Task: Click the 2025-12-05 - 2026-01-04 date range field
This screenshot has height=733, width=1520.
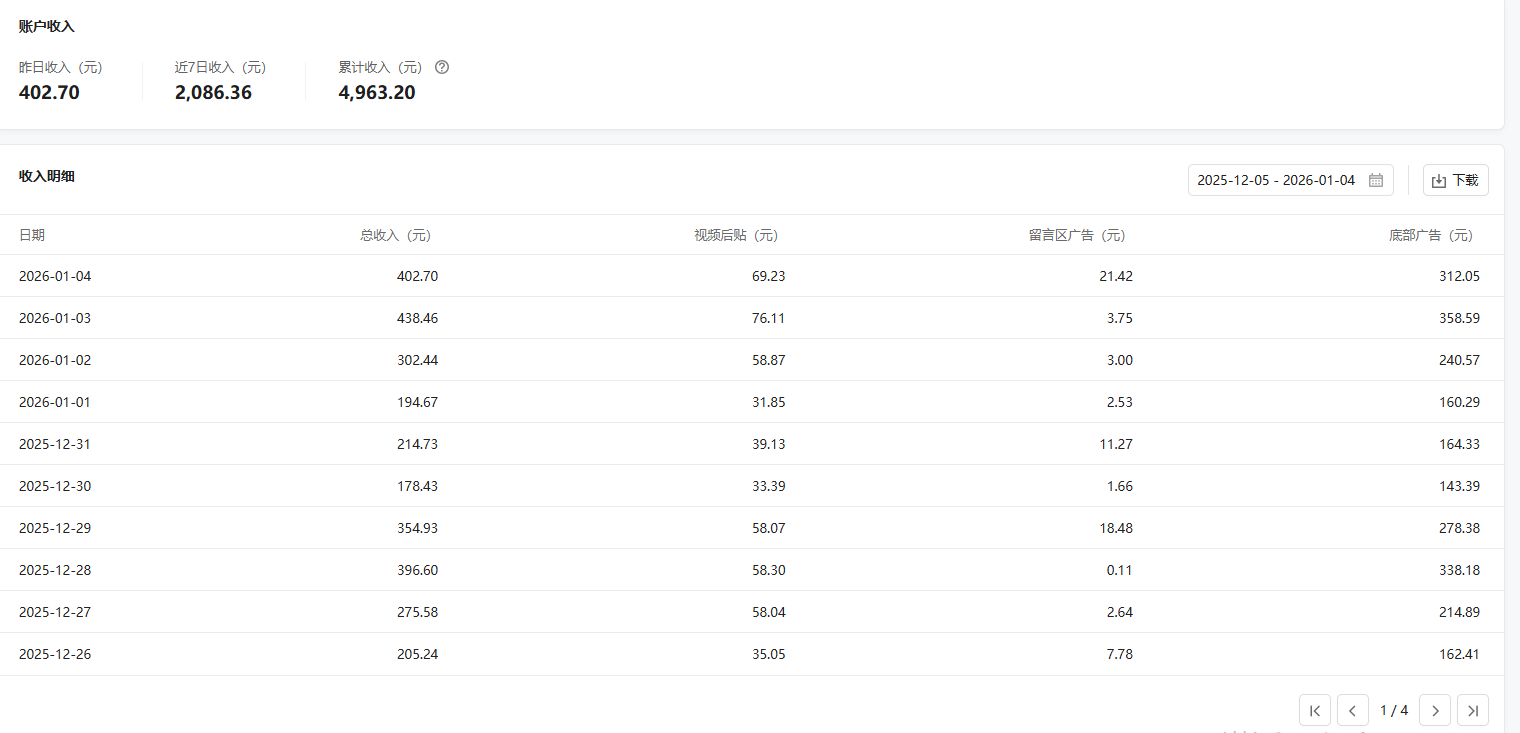Action: coord(1276,181)
